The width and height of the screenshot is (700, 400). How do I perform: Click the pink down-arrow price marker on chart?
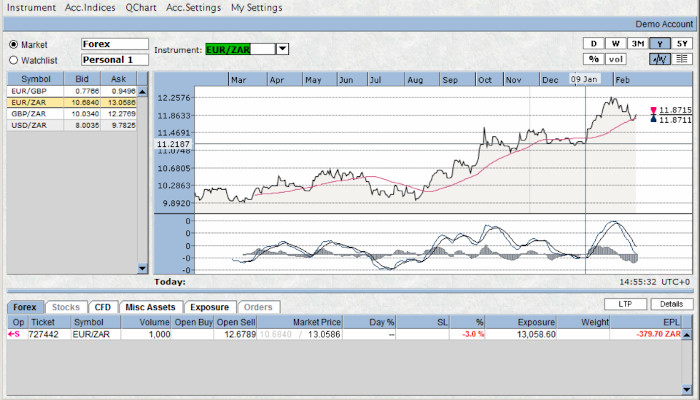coord(654,109)
